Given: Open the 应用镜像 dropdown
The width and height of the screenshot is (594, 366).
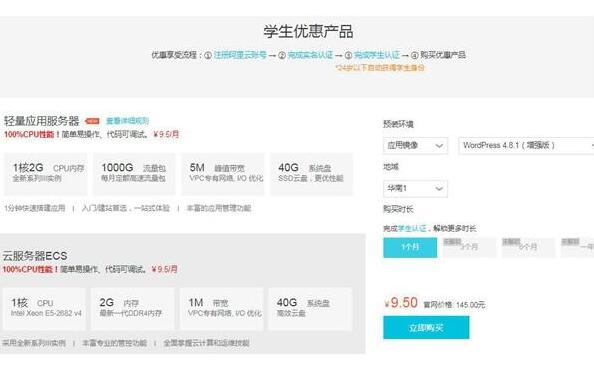Looking at the screenshot, I should (x=415, y=145).
